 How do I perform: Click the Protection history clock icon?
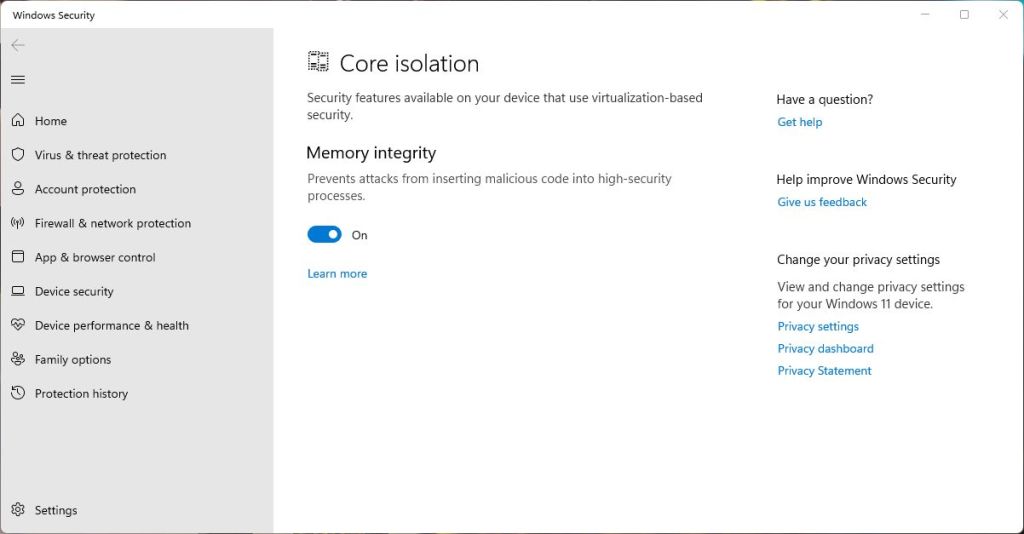pos(18,393)
